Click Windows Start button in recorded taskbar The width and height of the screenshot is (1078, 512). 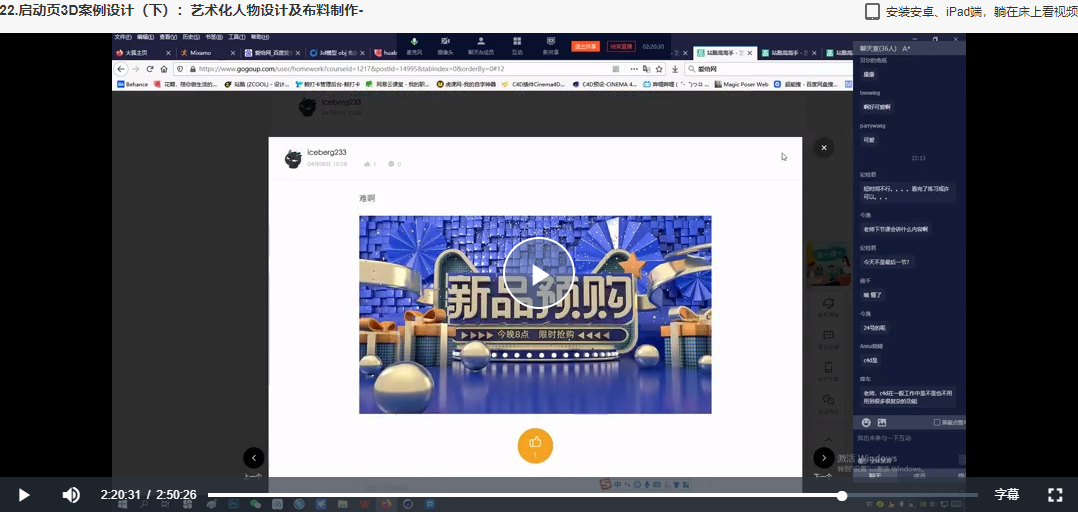point(122,504)
